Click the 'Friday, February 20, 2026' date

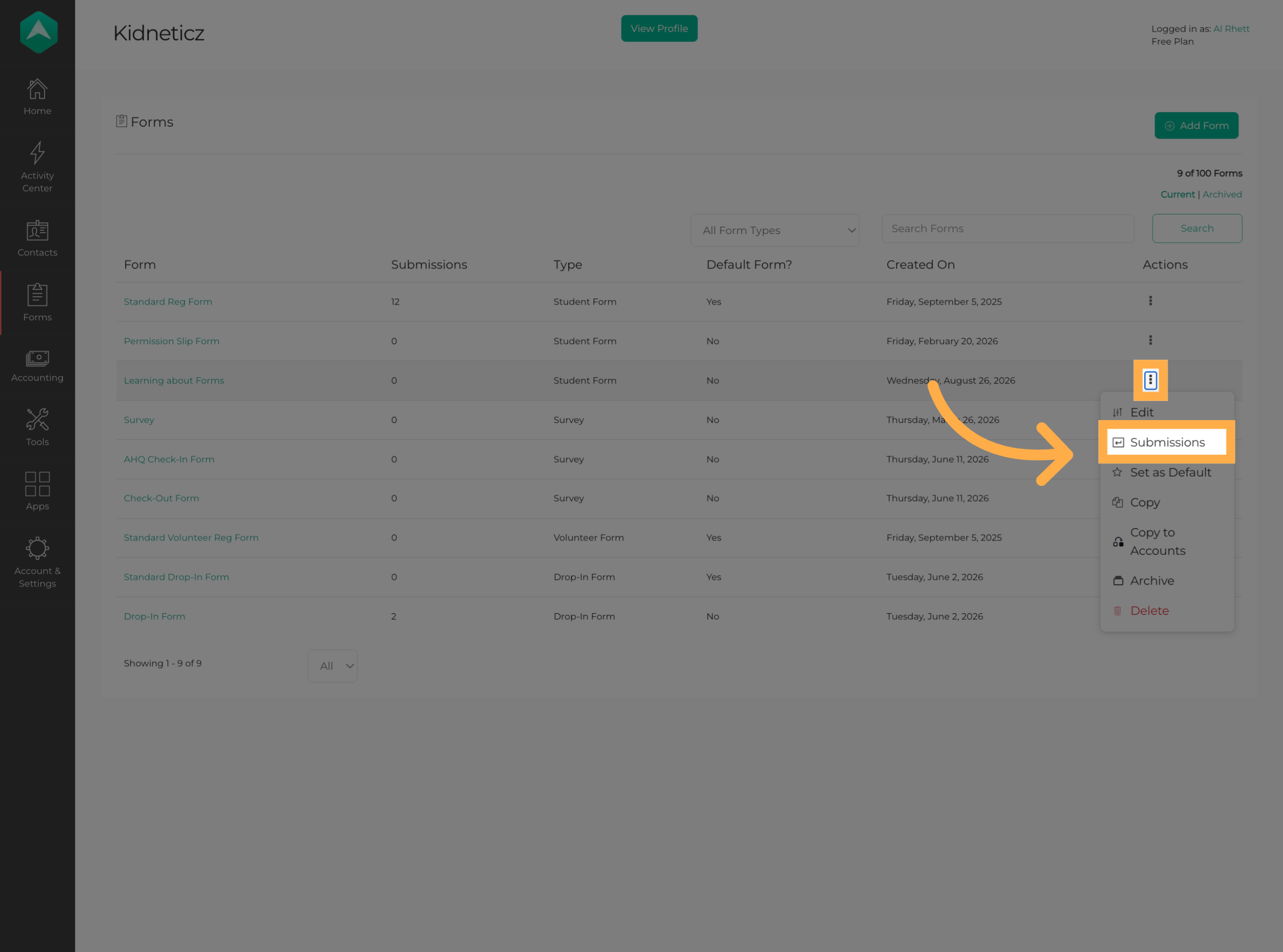942,341
